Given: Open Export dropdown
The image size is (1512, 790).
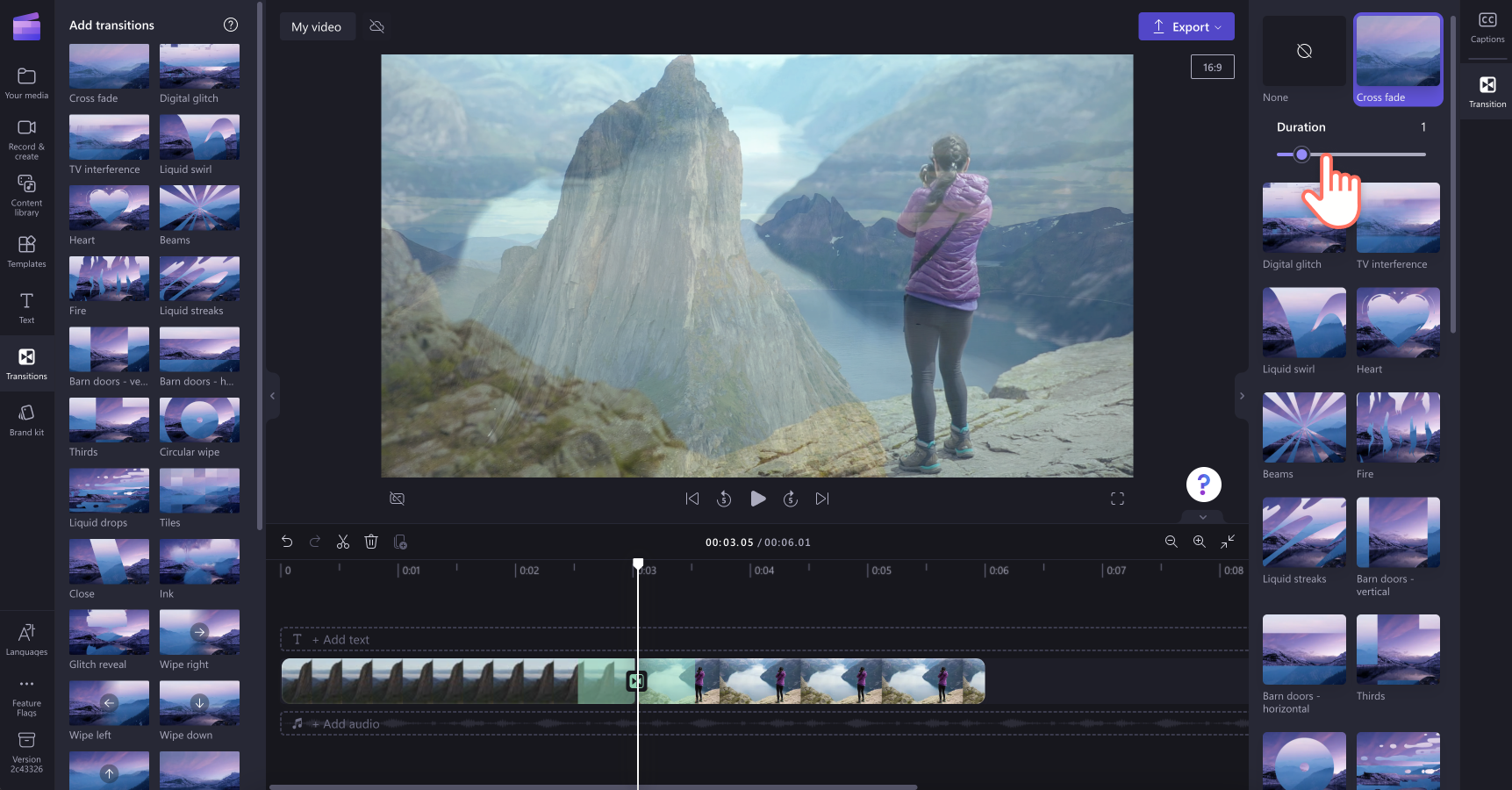Looking at the screenshot, I should [1186, 26].
